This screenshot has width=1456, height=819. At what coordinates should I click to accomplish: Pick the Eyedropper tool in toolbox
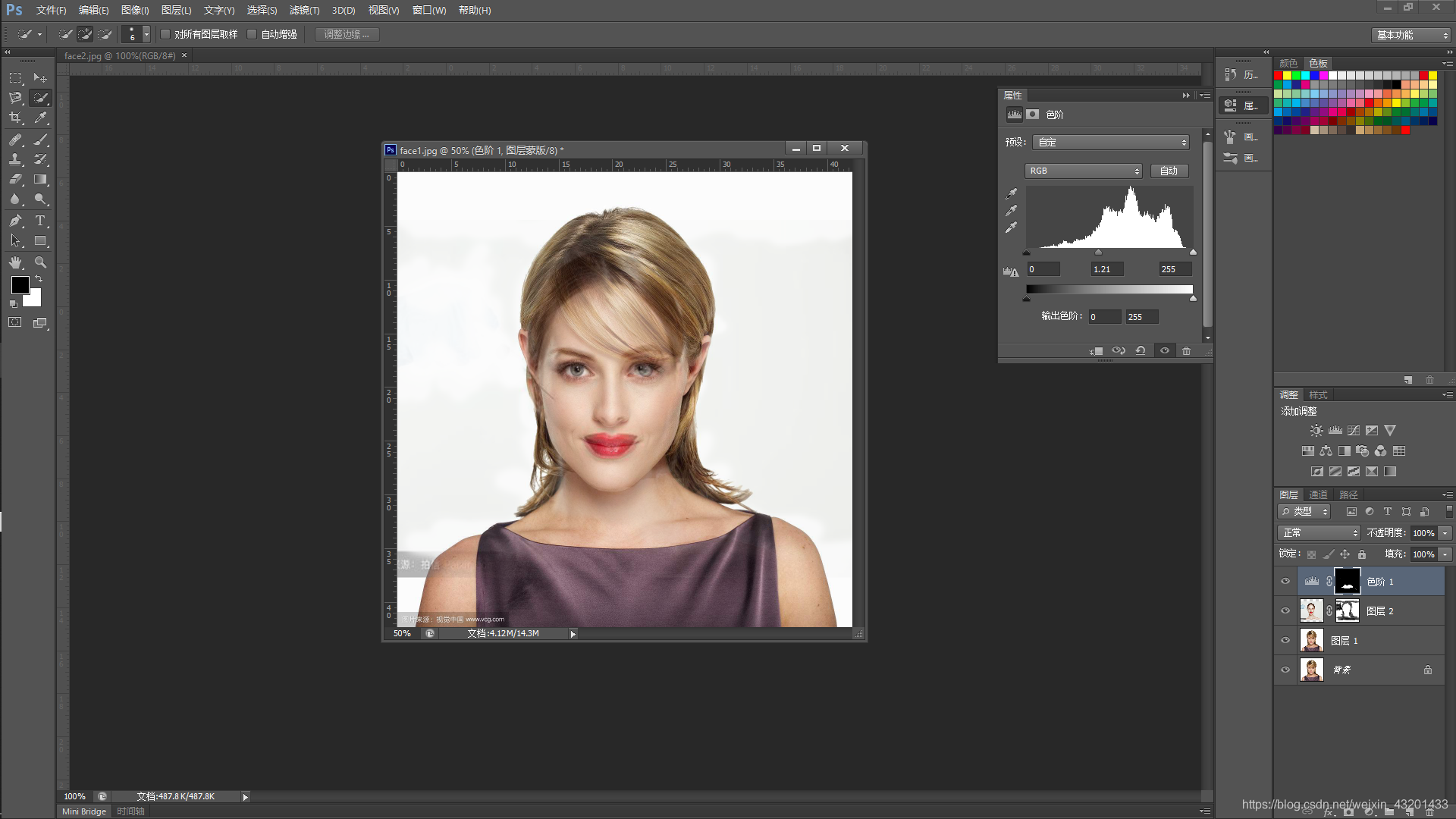point(40,118)
